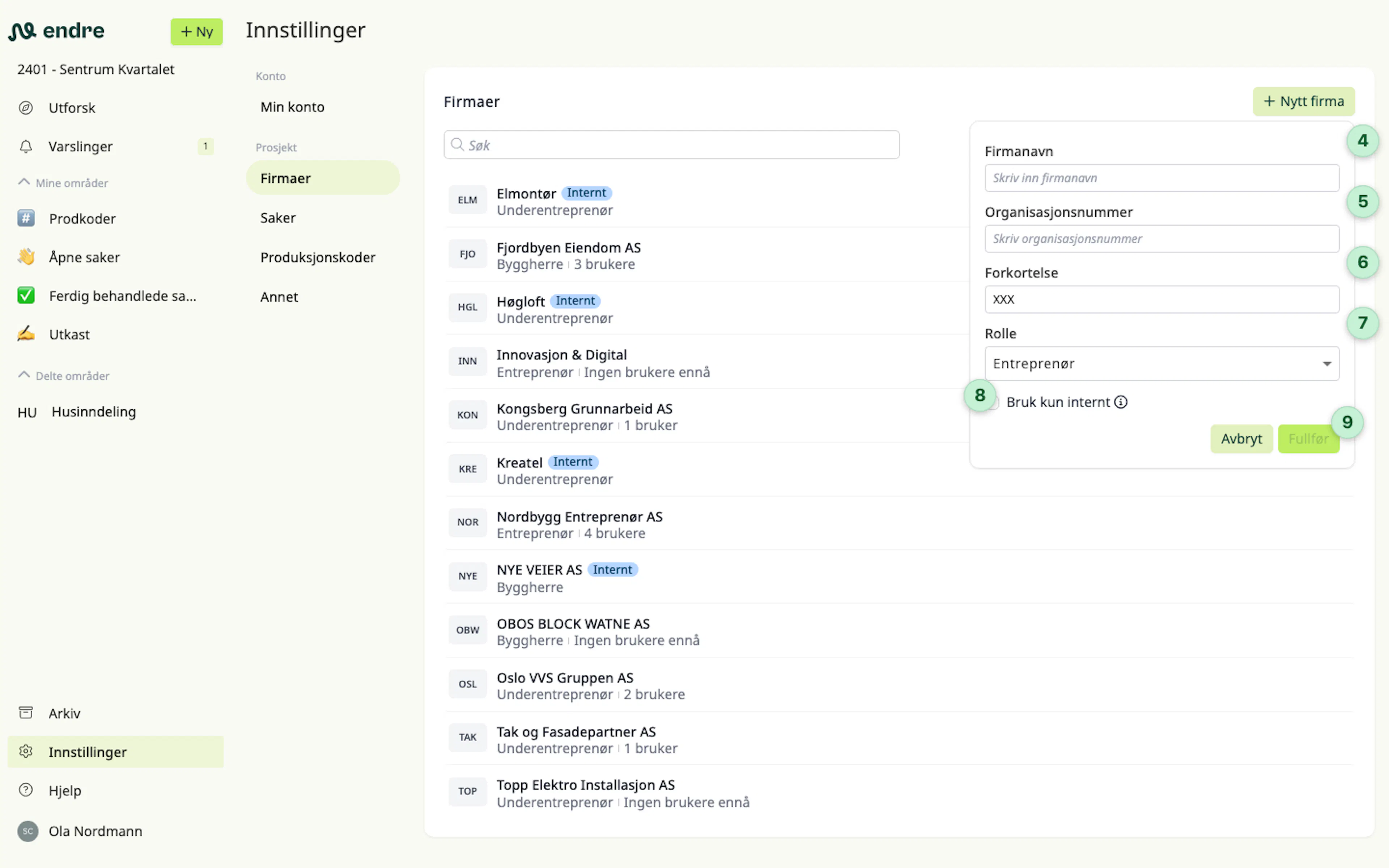The height and width of the screenshot is (868, 1389).
Task: Click the HGL company badge
Action: point(467,307)
